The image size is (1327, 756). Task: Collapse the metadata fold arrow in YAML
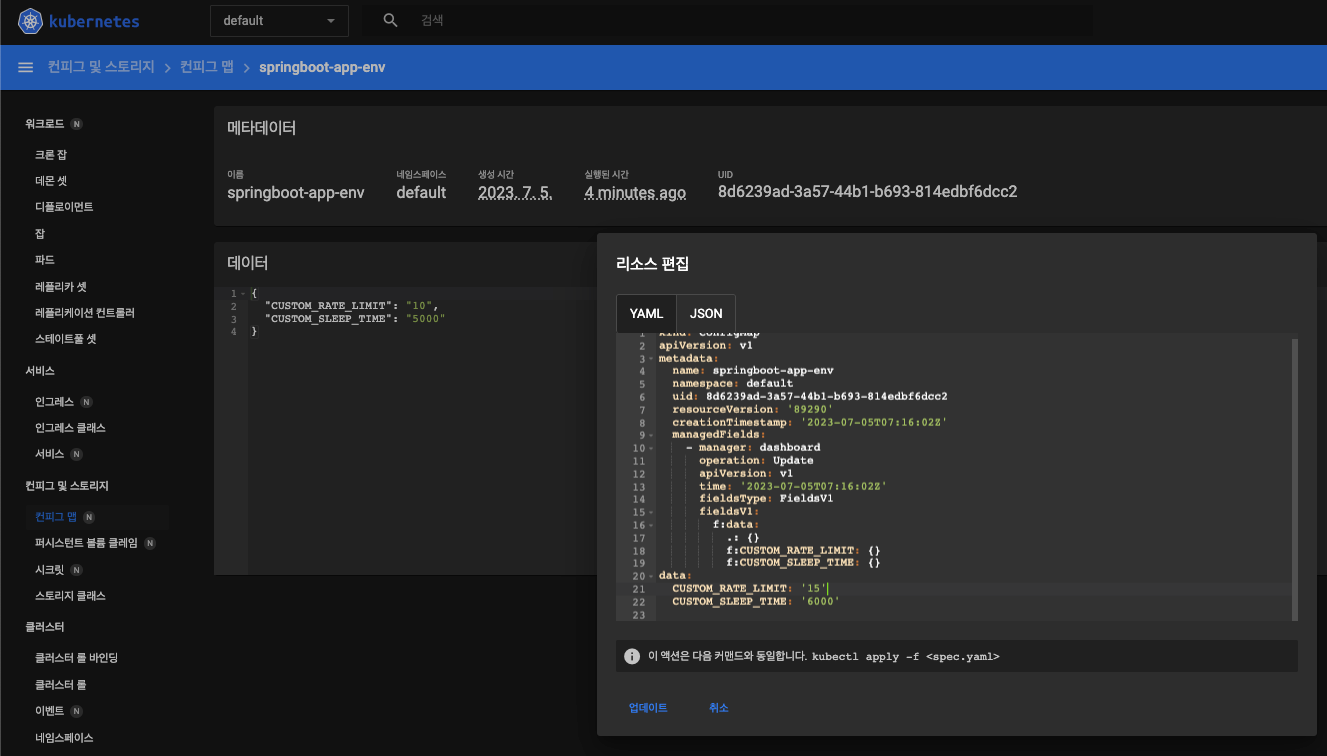click(650, 358)
